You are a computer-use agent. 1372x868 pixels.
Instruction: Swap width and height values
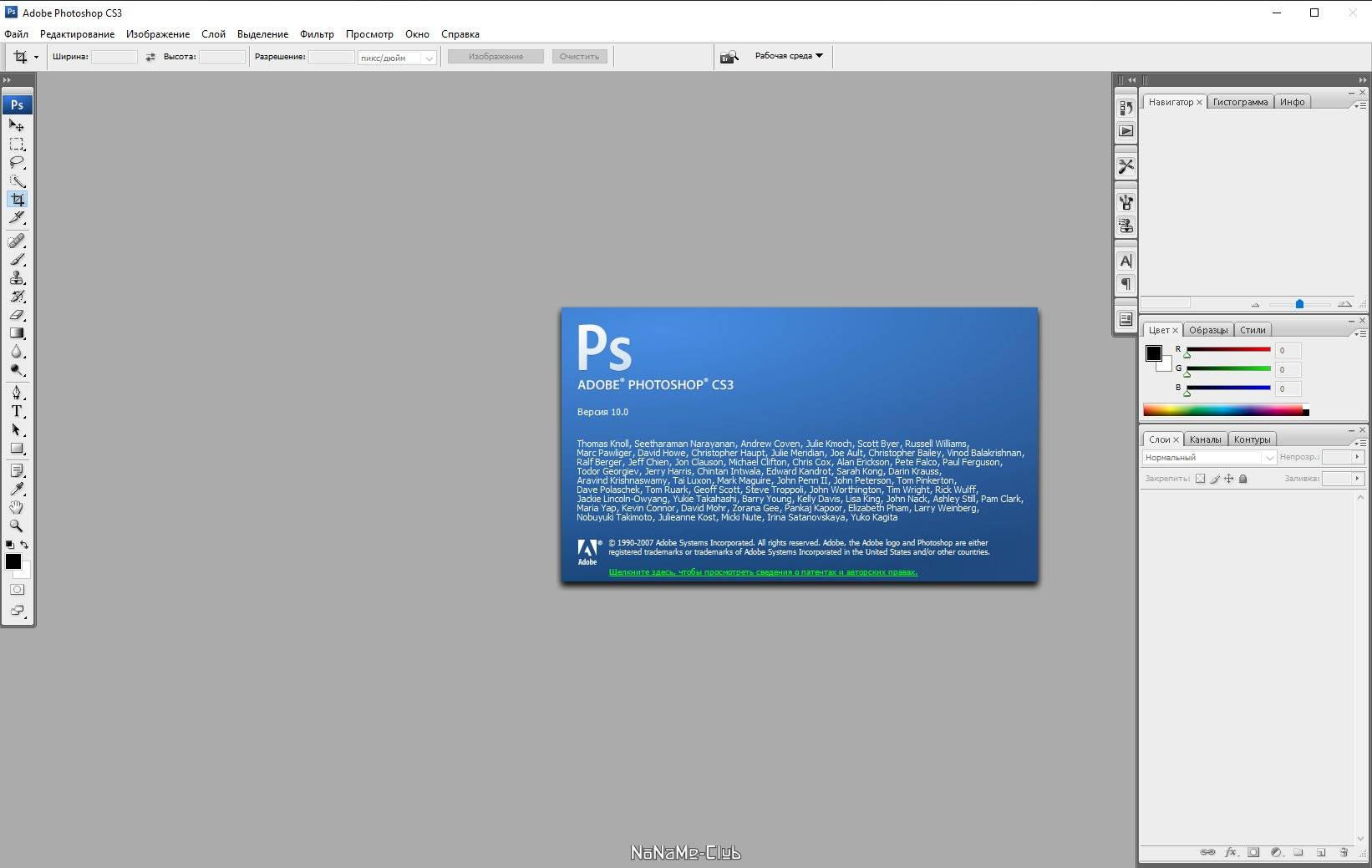150,57
